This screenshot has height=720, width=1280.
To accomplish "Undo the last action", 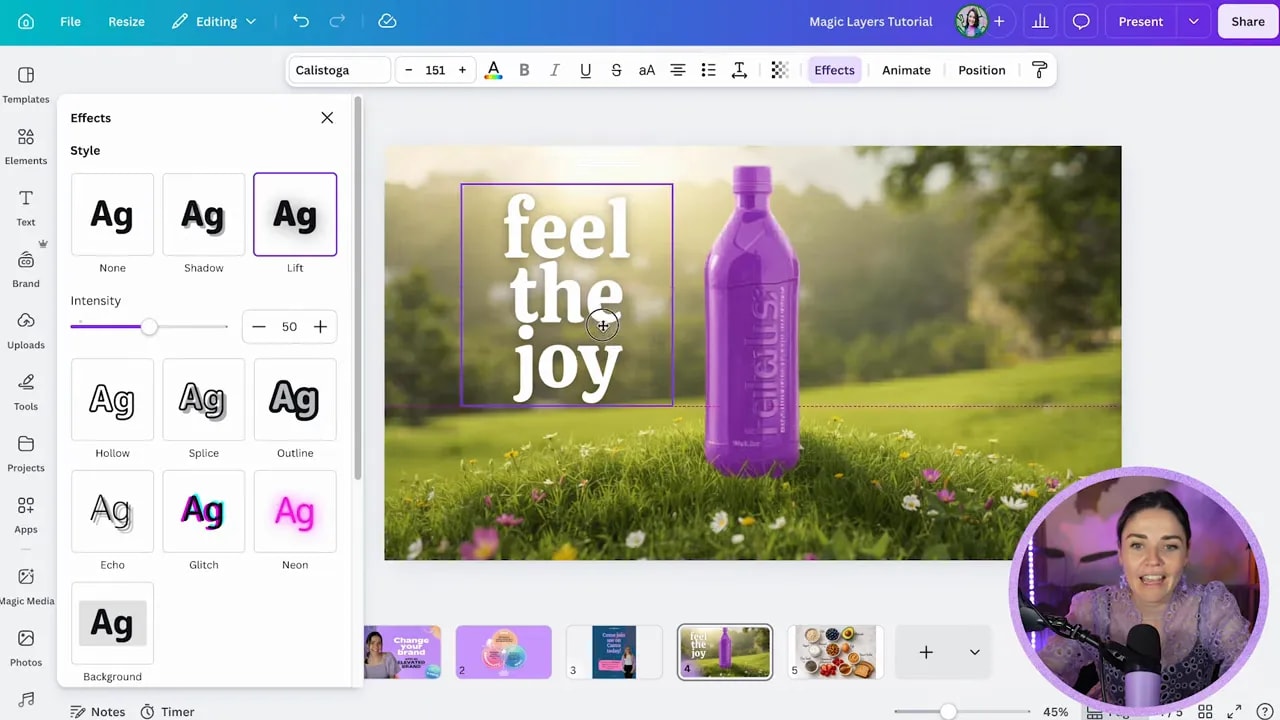I will pyautogui.click(x=300, y=21).
